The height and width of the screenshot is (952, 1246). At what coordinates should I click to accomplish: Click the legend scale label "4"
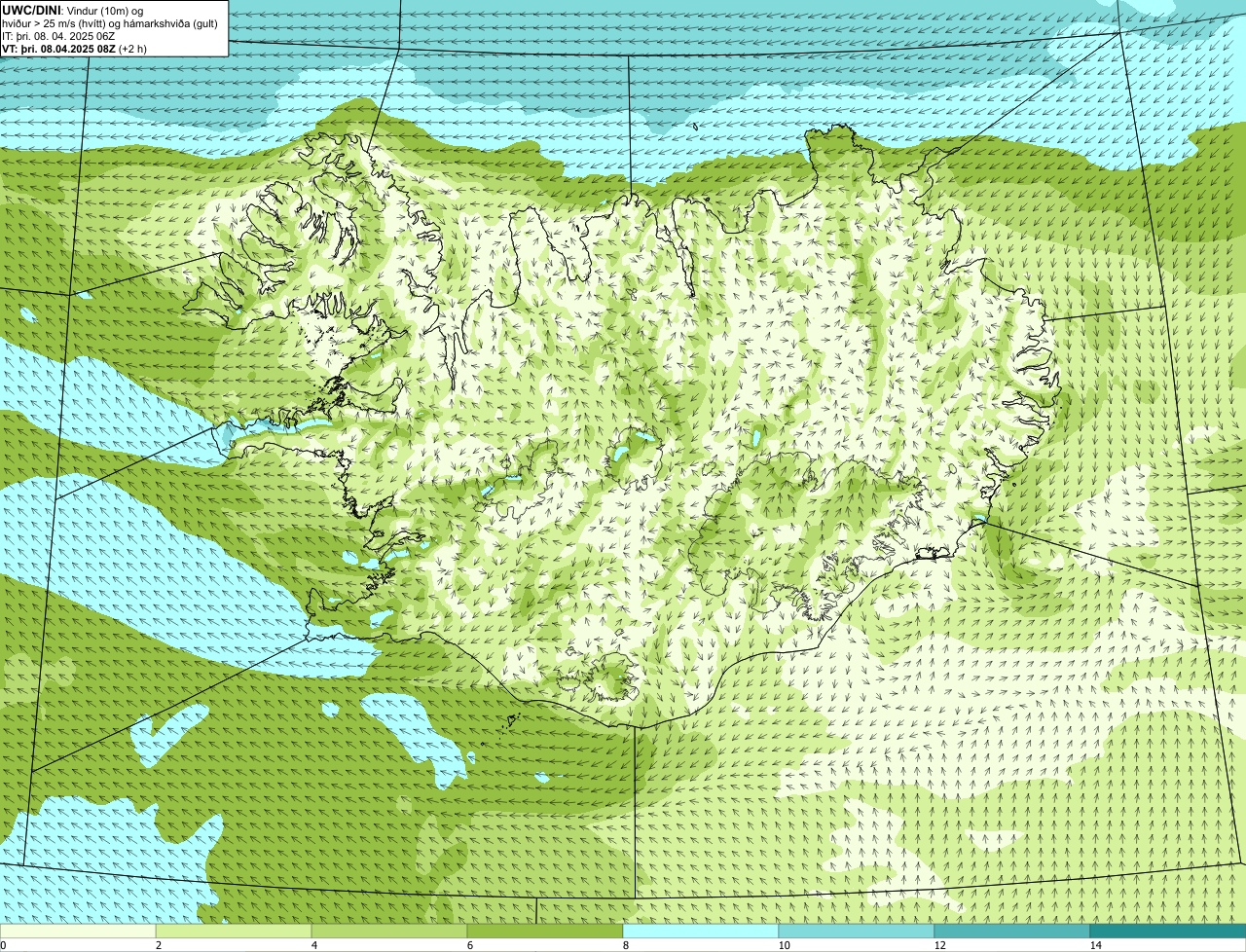click(313, 945)
